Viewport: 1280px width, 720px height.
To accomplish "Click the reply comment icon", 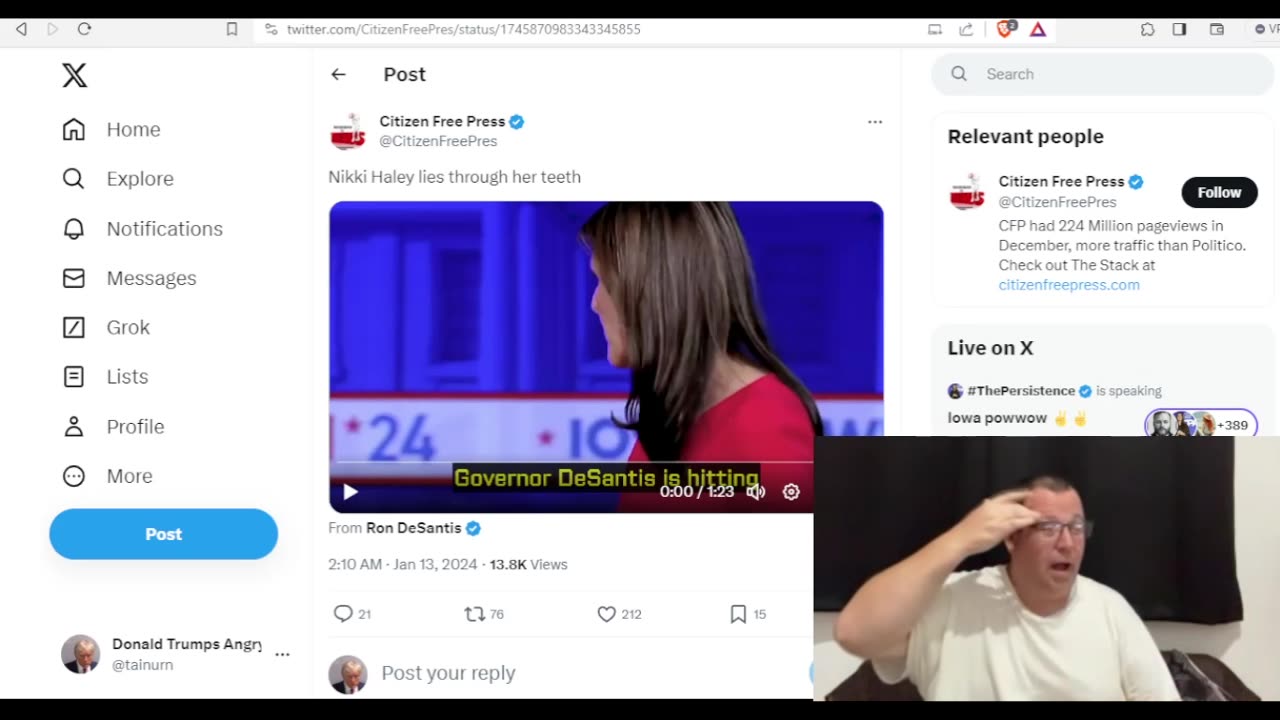I will pyautogui.click(x=343, y=614).
